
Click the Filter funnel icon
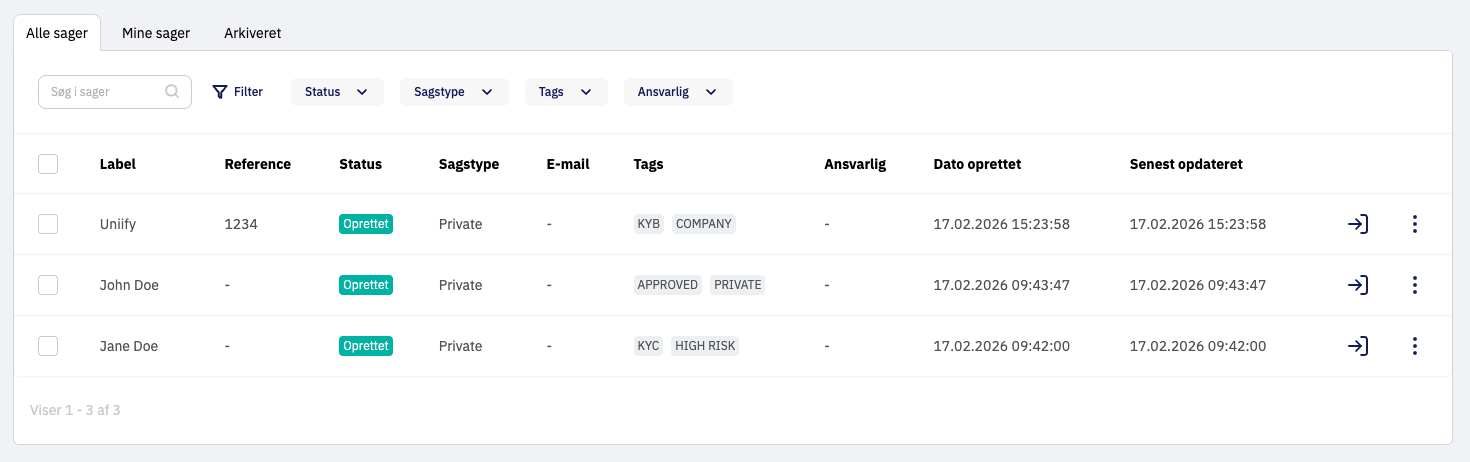click(x=220, y=92)
